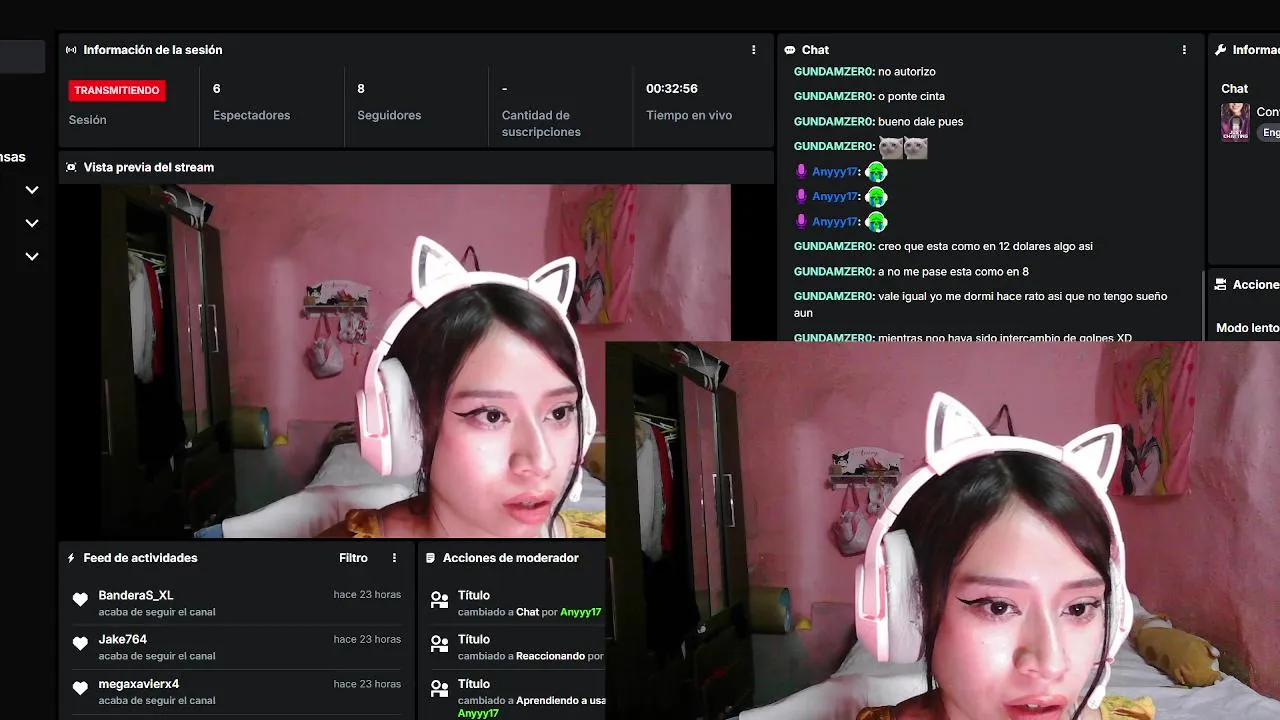Click the heart icon next to BanderaS_XL
The height and width of the screenshot is (720, 1280).
pos(81,600)
